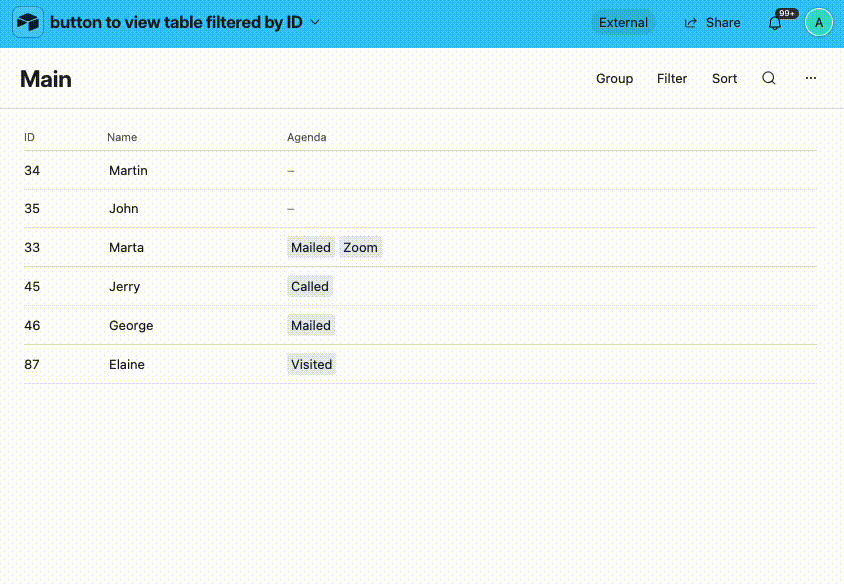
Task: Select the ID cell 87
Action: [32, 364]
